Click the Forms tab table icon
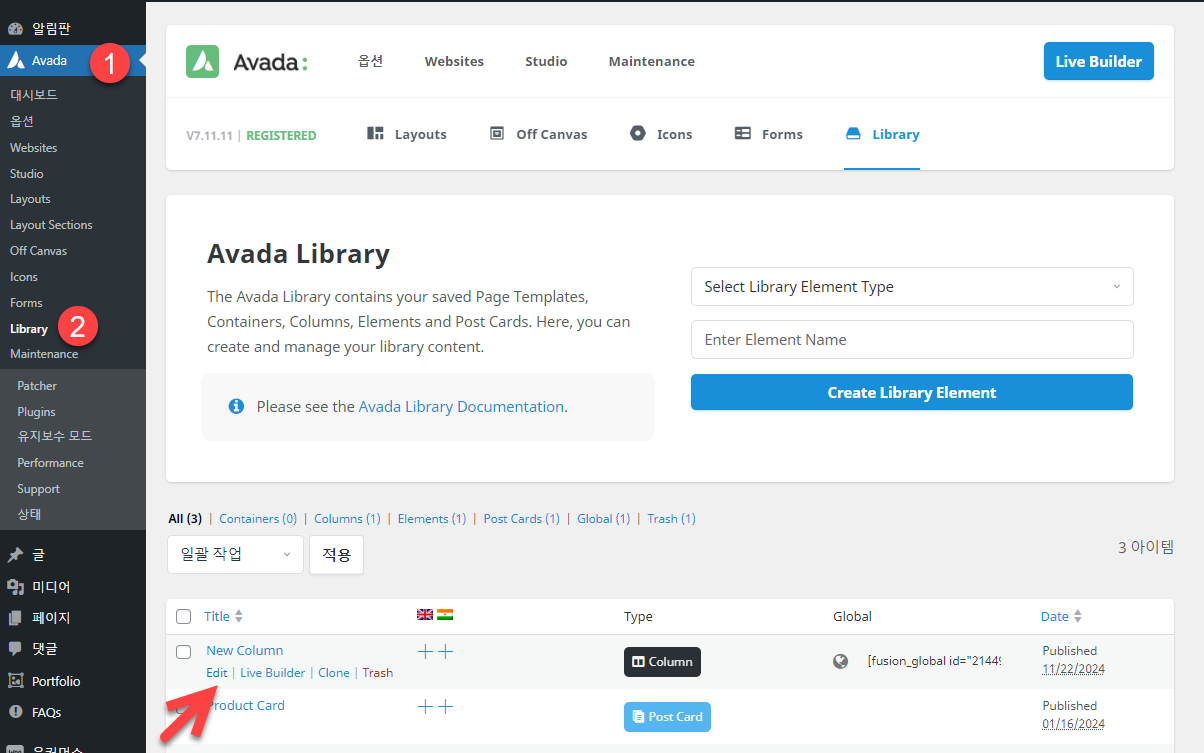Viewport: 1204px width, 753px height. point(743,133)
